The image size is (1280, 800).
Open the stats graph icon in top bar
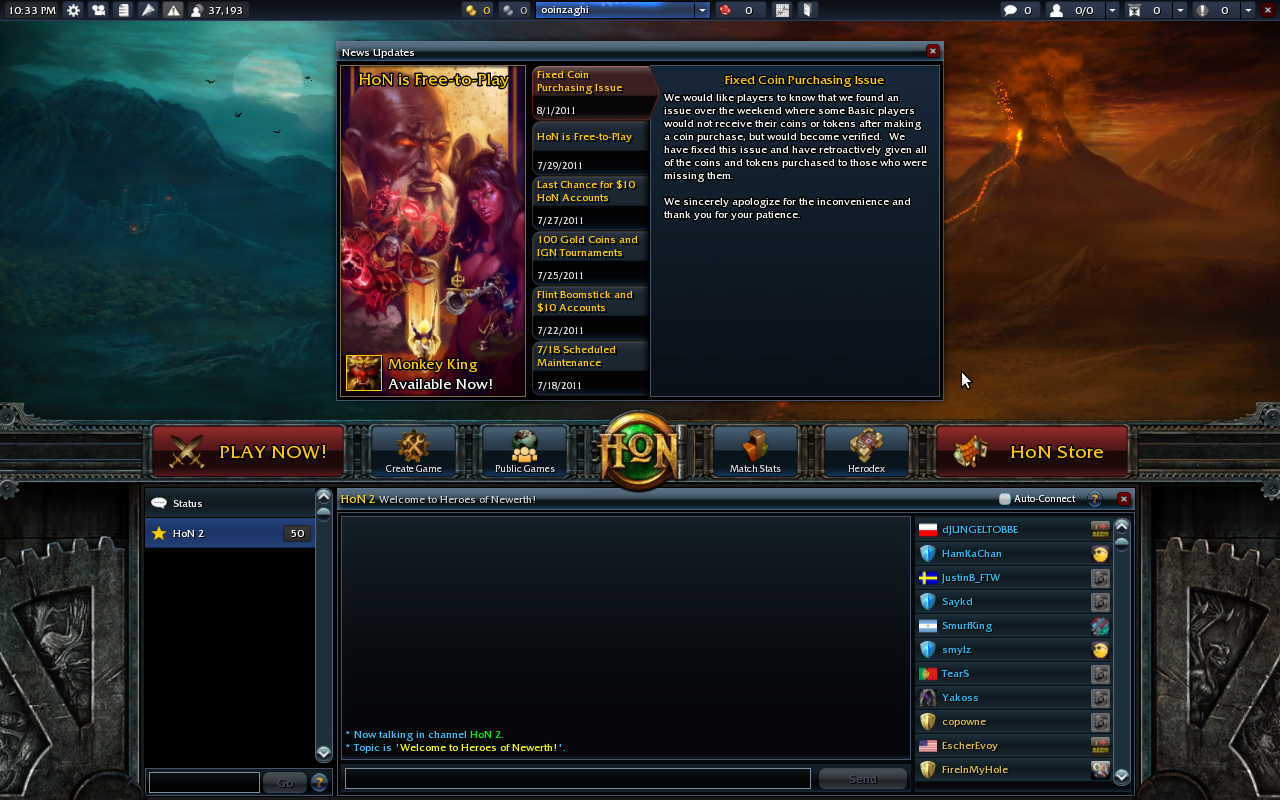tap(782, 10)
